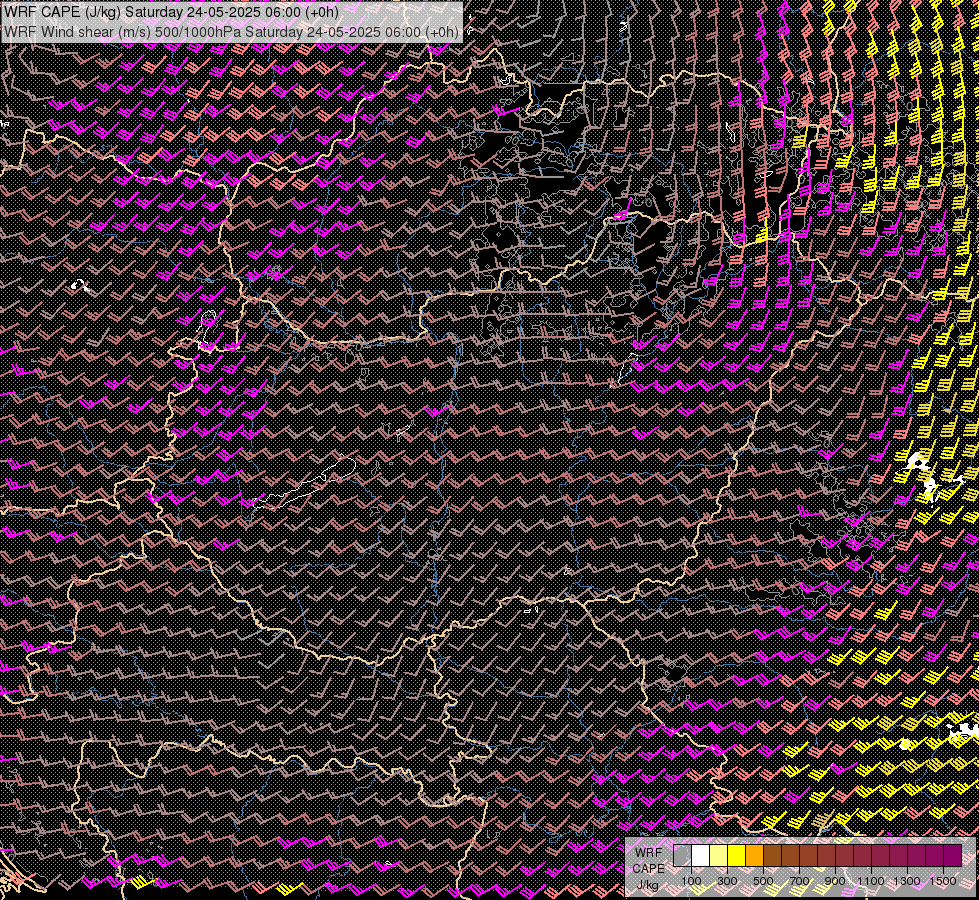Click the J/kg unit label in legend

647,885
